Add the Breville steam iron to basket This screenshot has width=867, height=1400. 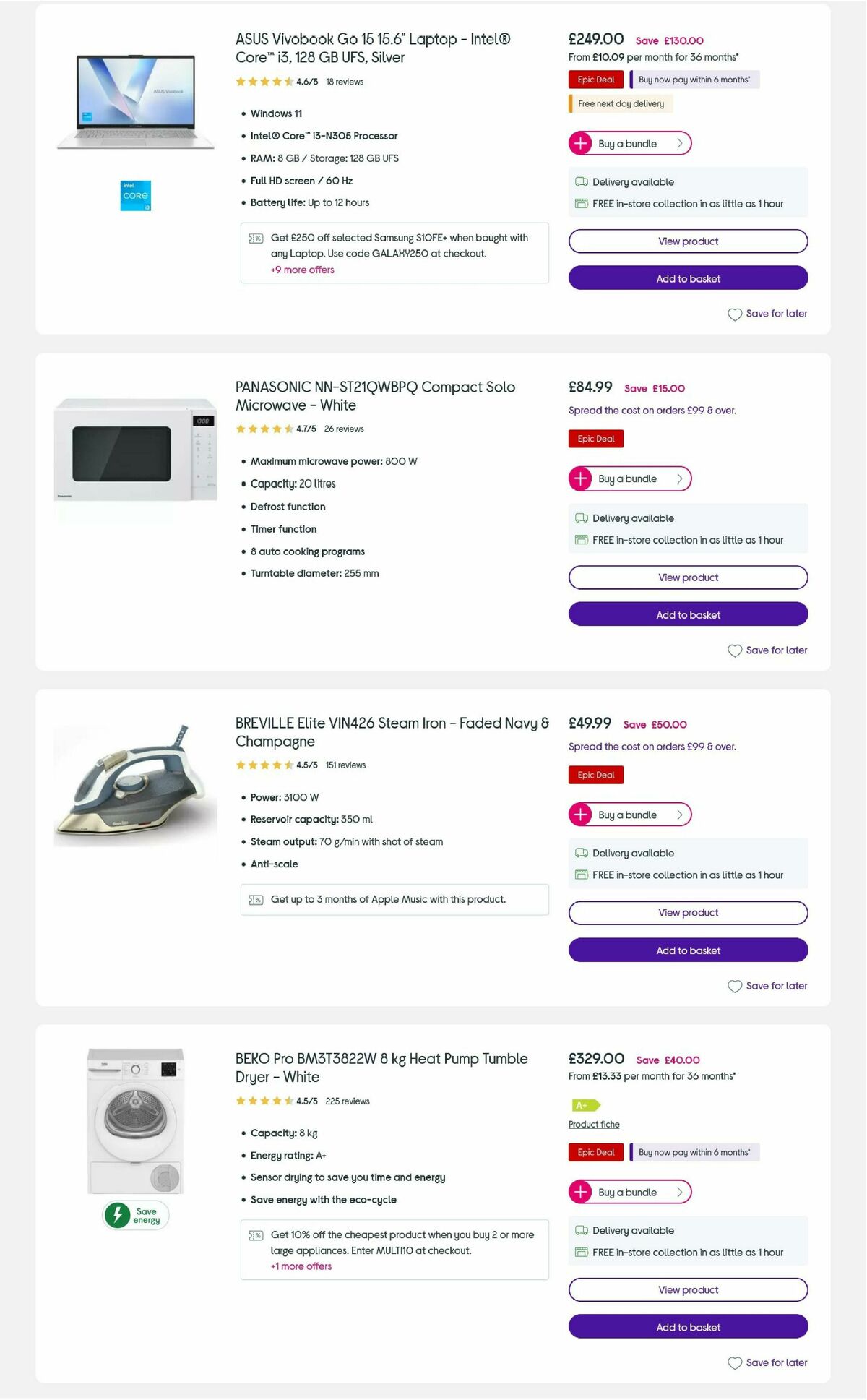click(687, 950)
